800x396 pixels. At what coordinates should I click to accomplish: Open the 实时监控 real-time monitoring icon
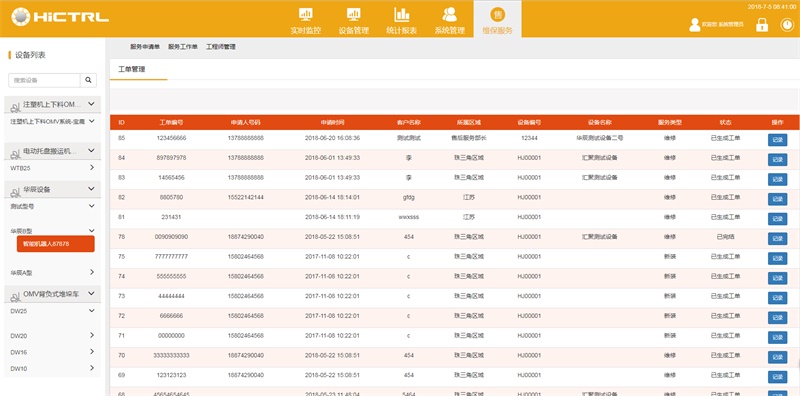tap(306, 14)
